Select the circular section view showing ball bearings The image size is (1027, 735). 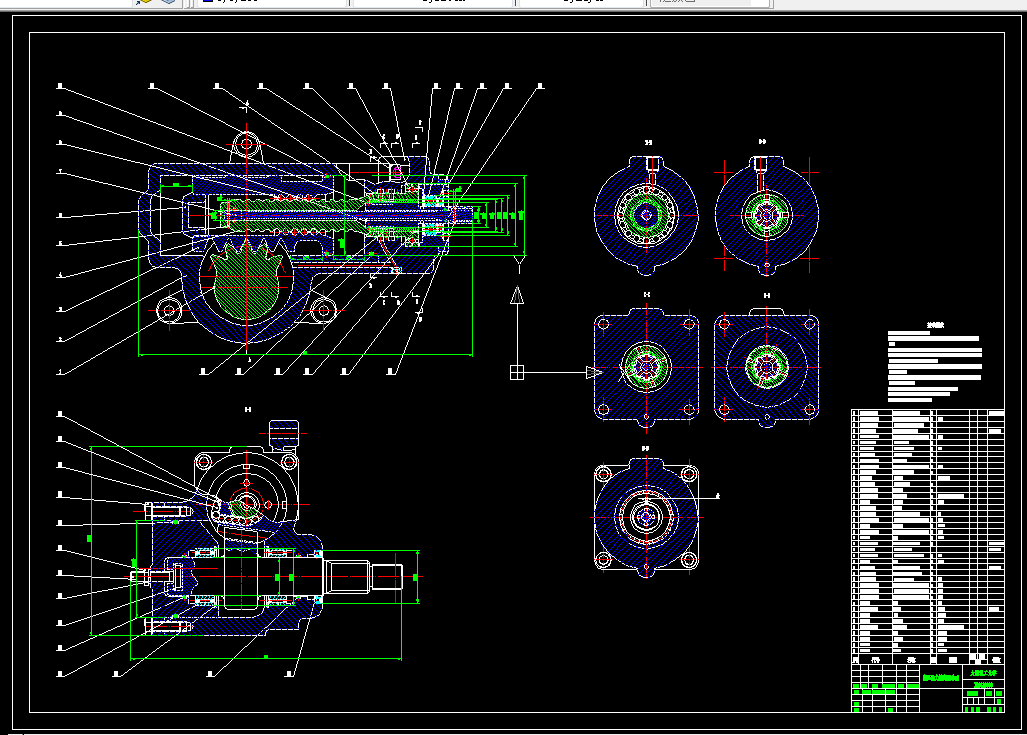click(646, 215)
